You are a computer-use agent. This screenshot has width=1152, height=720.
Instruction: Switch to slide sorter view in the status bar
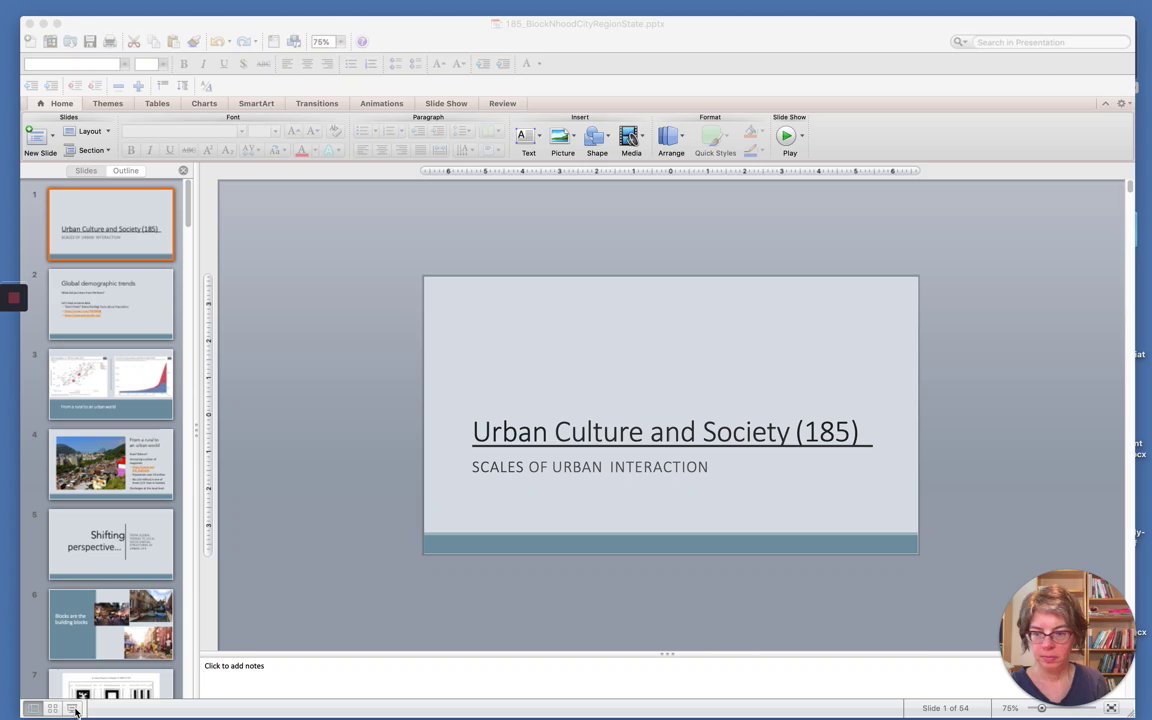tap(53, 708)
